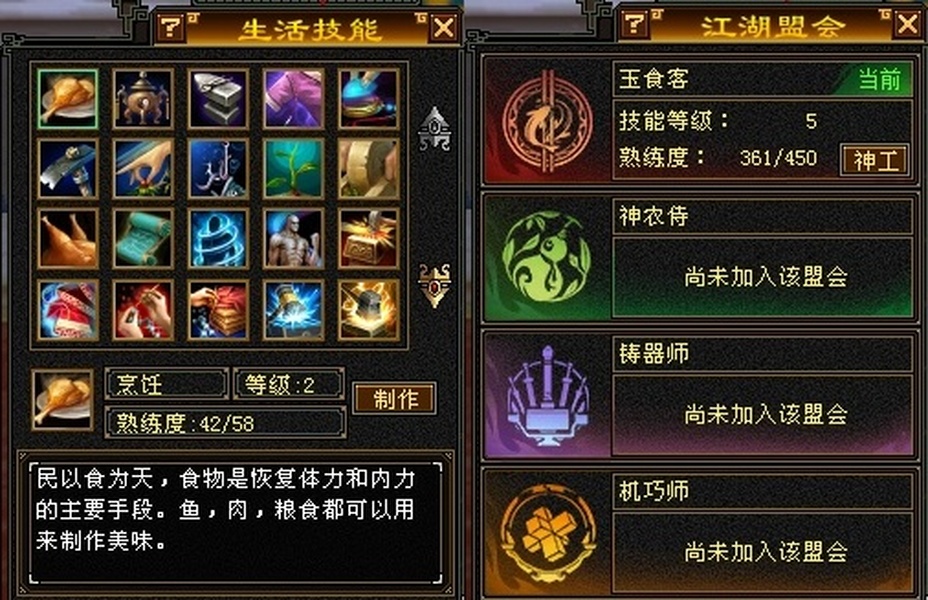
Task: Select the muscular man skill icon
Action: [294, 238]
